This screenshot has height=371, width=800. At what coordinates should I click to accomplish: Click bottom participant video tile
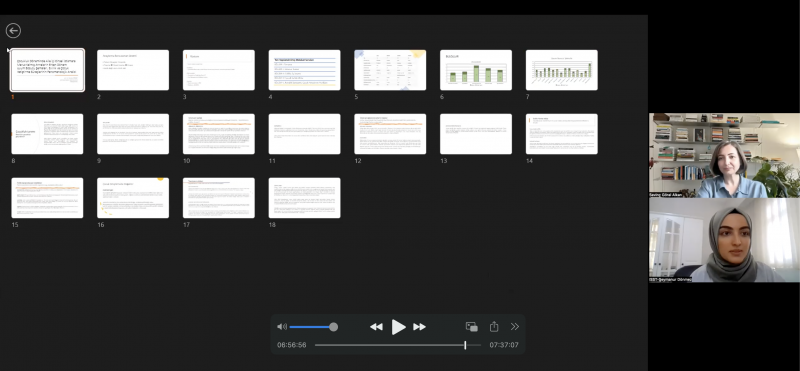point(724,240)
